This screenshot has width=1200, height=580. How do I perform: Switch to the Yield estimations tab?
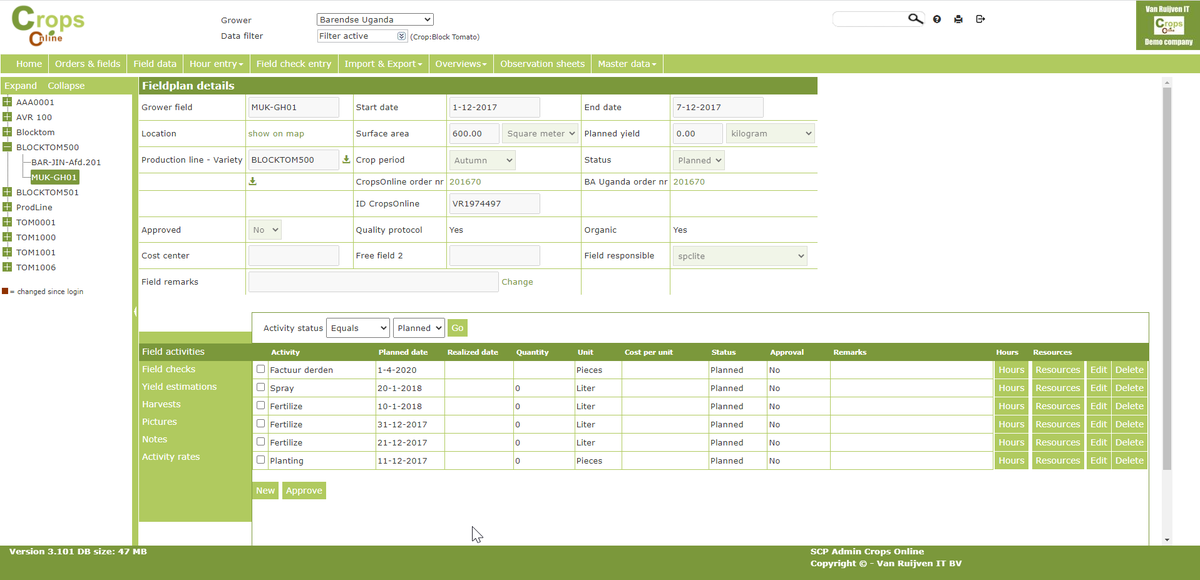point(179,387)
